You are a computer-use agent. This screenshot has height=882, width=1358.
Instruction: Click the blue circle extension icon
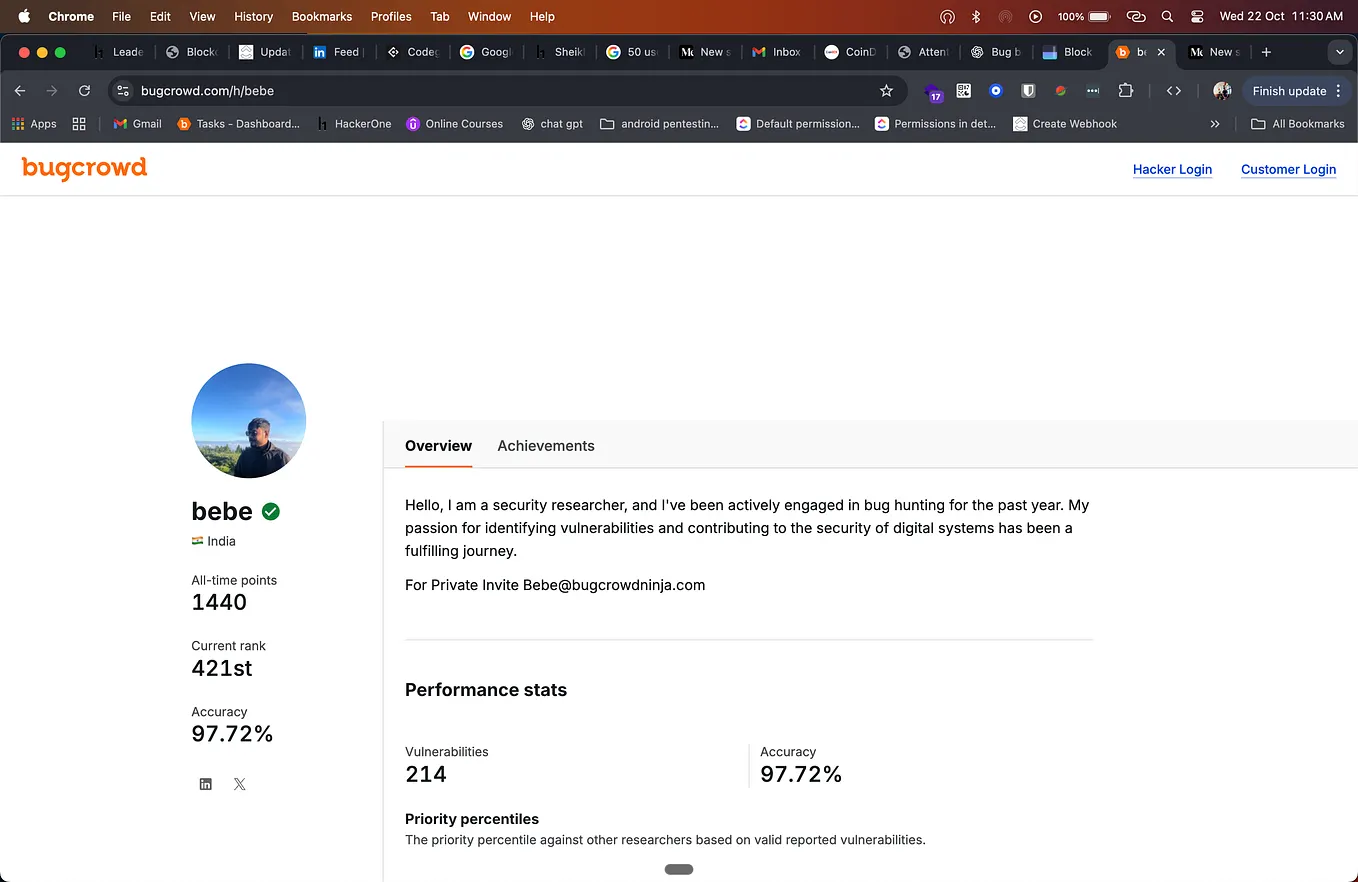click(x=996, y=91)
